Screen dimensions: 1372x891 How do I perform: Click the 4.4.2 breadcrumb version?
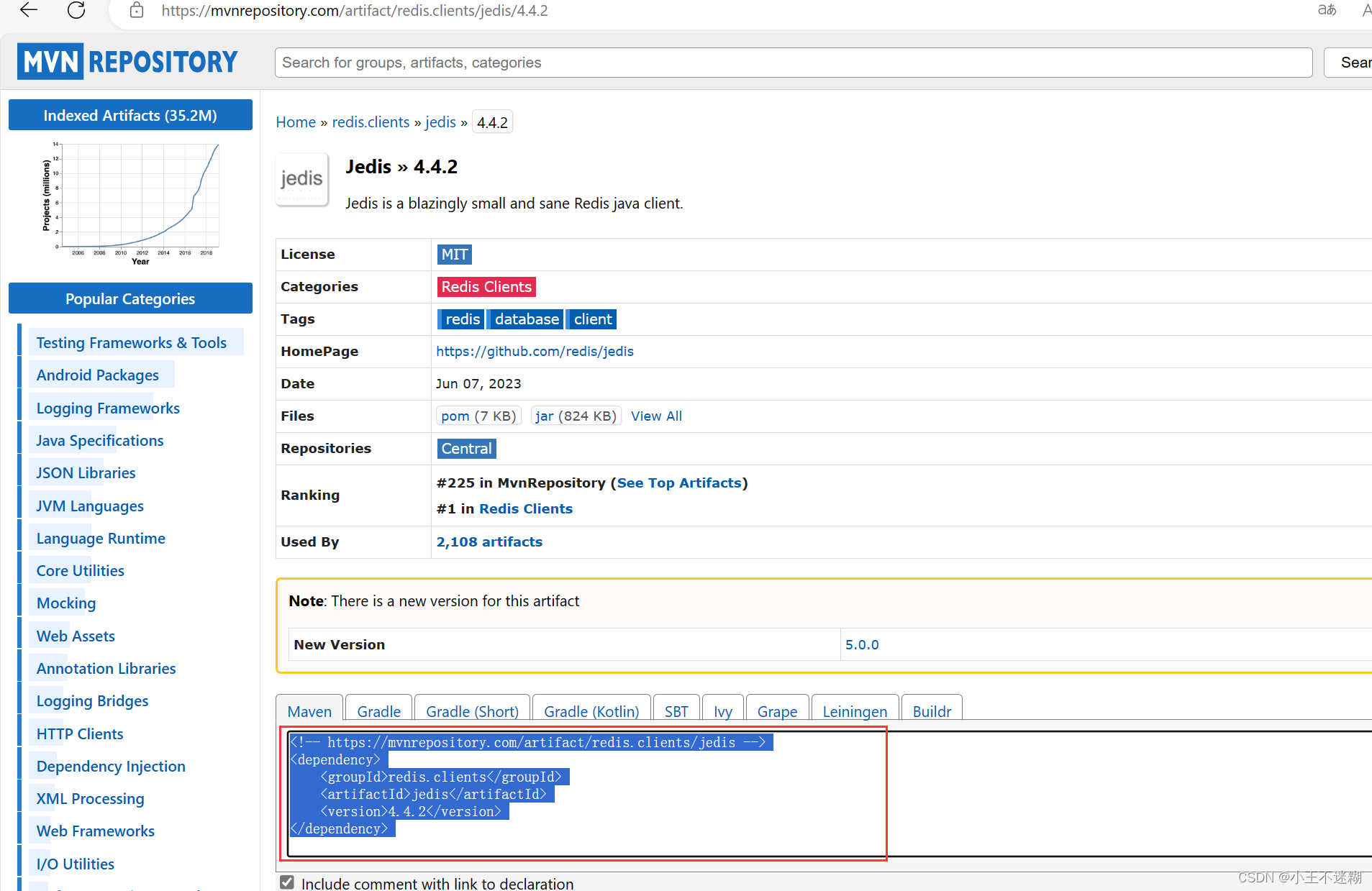coord(492,122)
